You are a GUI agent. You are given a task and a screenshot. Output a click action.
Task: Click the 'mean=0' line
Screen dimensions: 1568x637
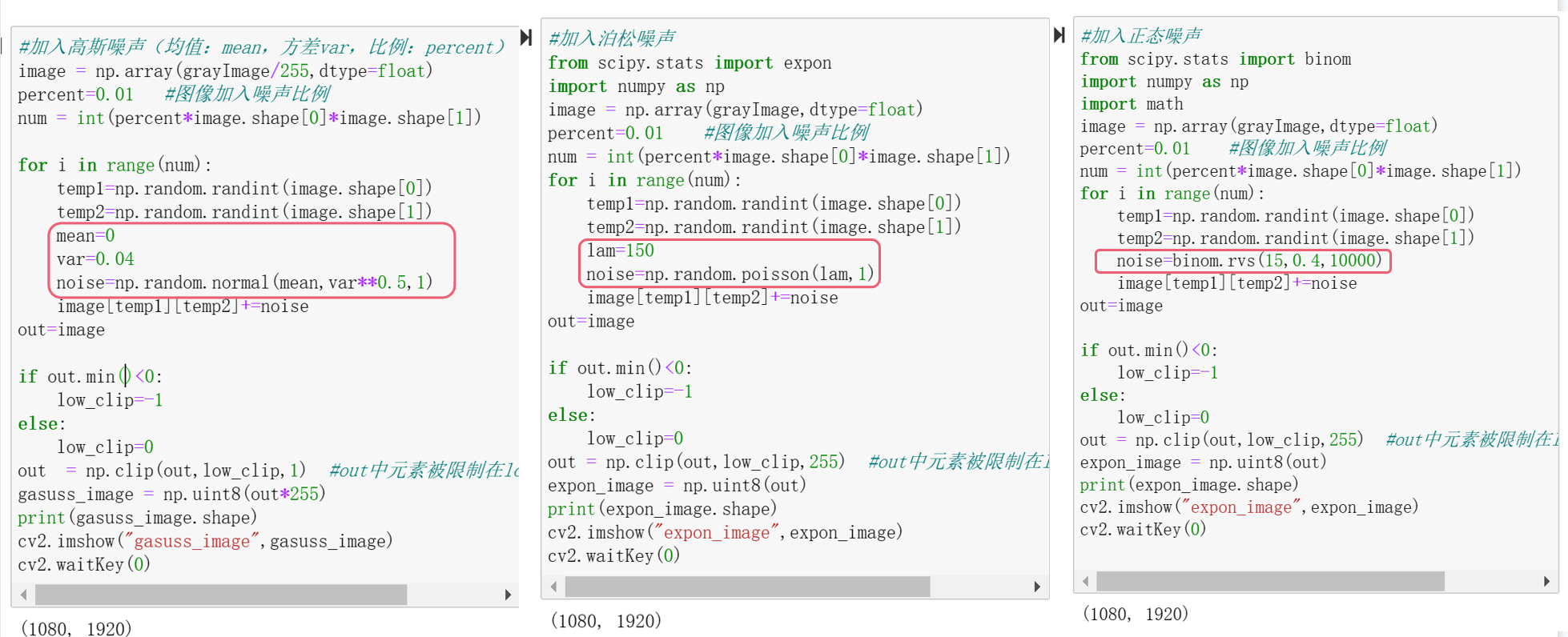click(86, 236)
